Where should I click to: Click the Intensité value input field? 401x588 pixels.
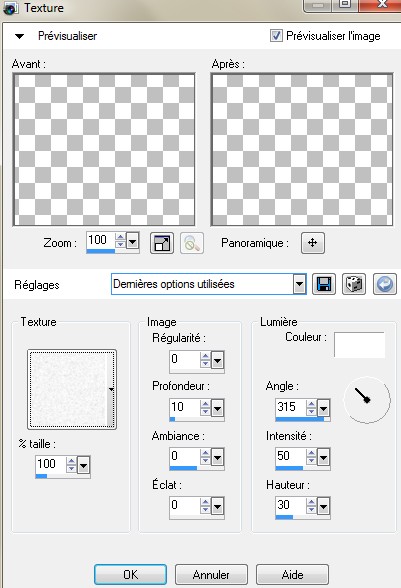[x=290, y=456]
